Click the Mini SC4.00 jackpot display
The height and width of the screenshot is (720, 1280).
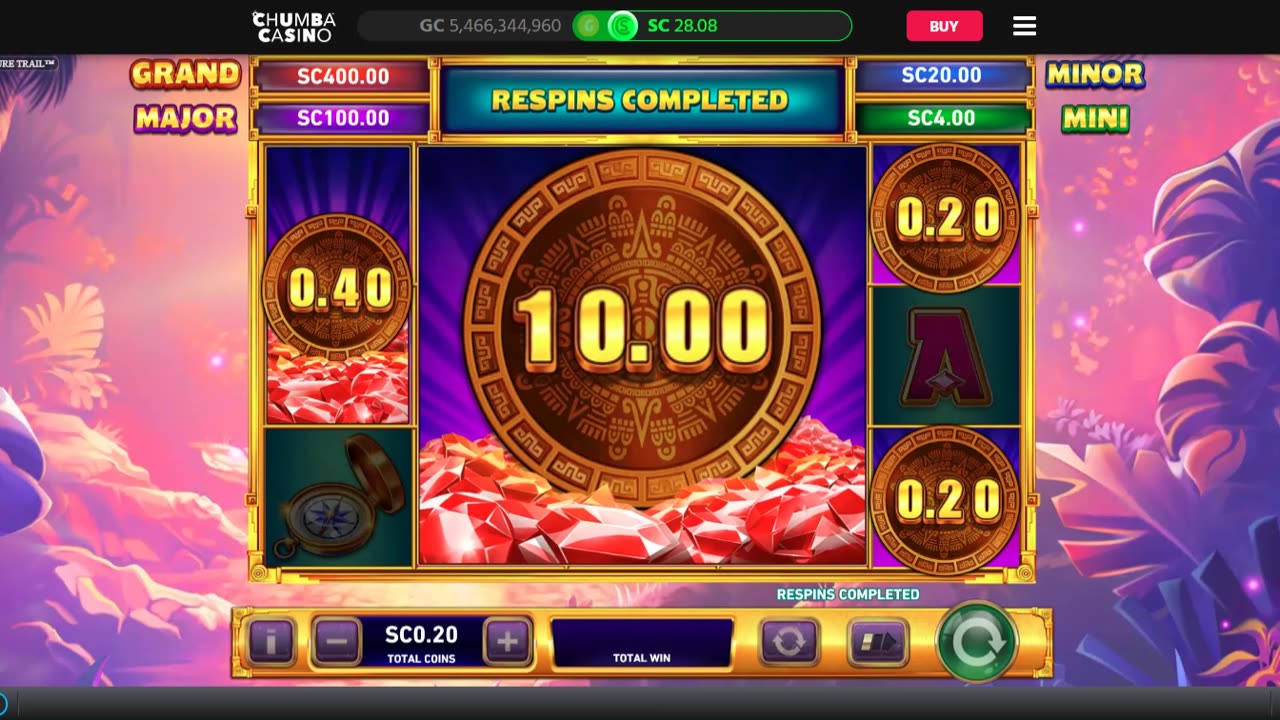click(x=941, y=118)
